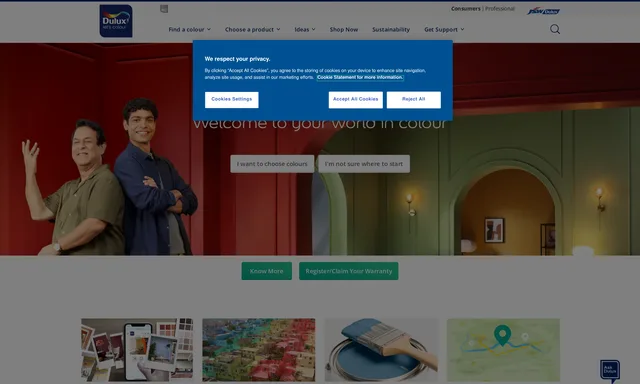This screenshot has width=640, height=384.
Task: Expand the Choose a product menu
Action: pyautogui.click(x=252, y=29)
